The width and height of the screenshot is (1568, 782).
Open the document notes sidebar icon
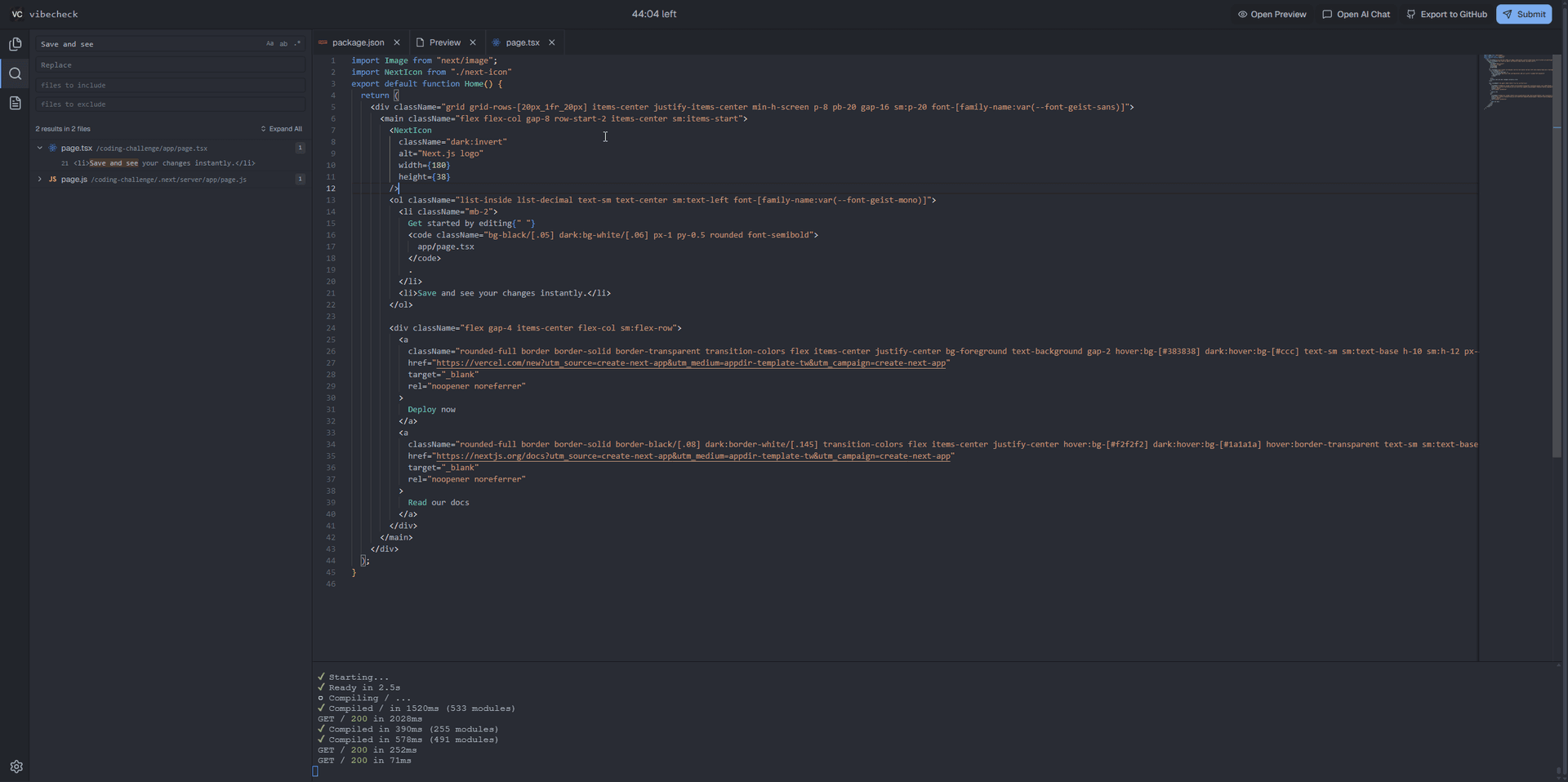pos(15,103)
